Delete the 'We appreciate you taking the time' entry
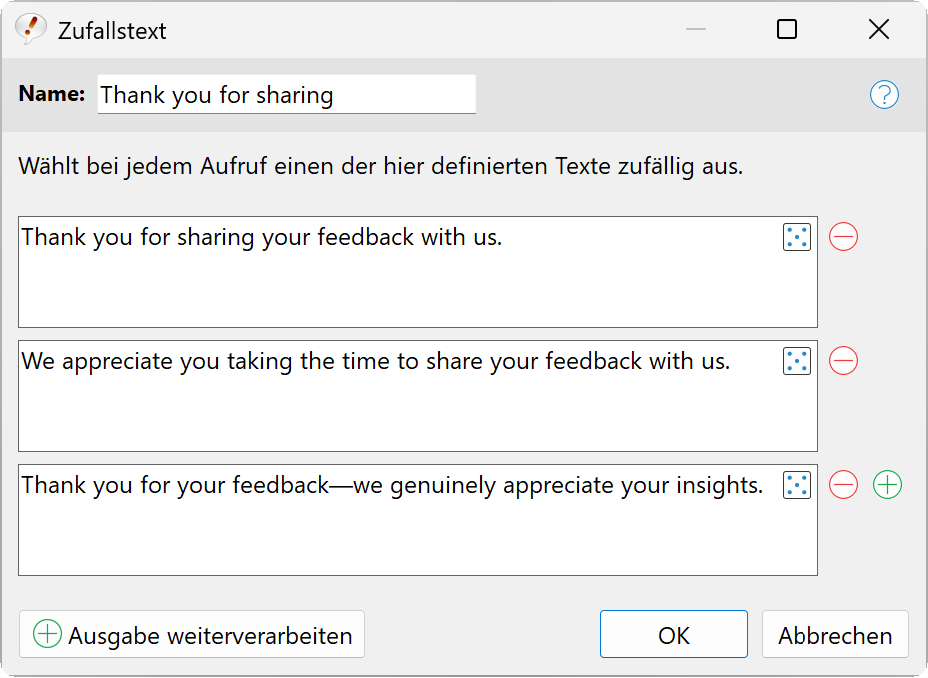The width and height of the screenshot is (928, 678). click(843, 361)
